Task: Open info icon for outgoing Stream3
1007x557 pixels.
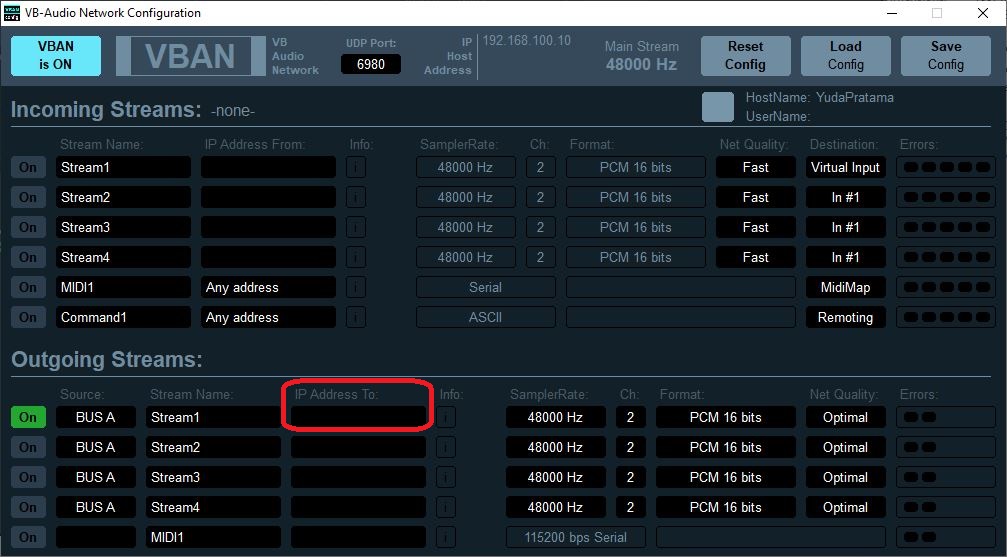Action: point(446,477)
